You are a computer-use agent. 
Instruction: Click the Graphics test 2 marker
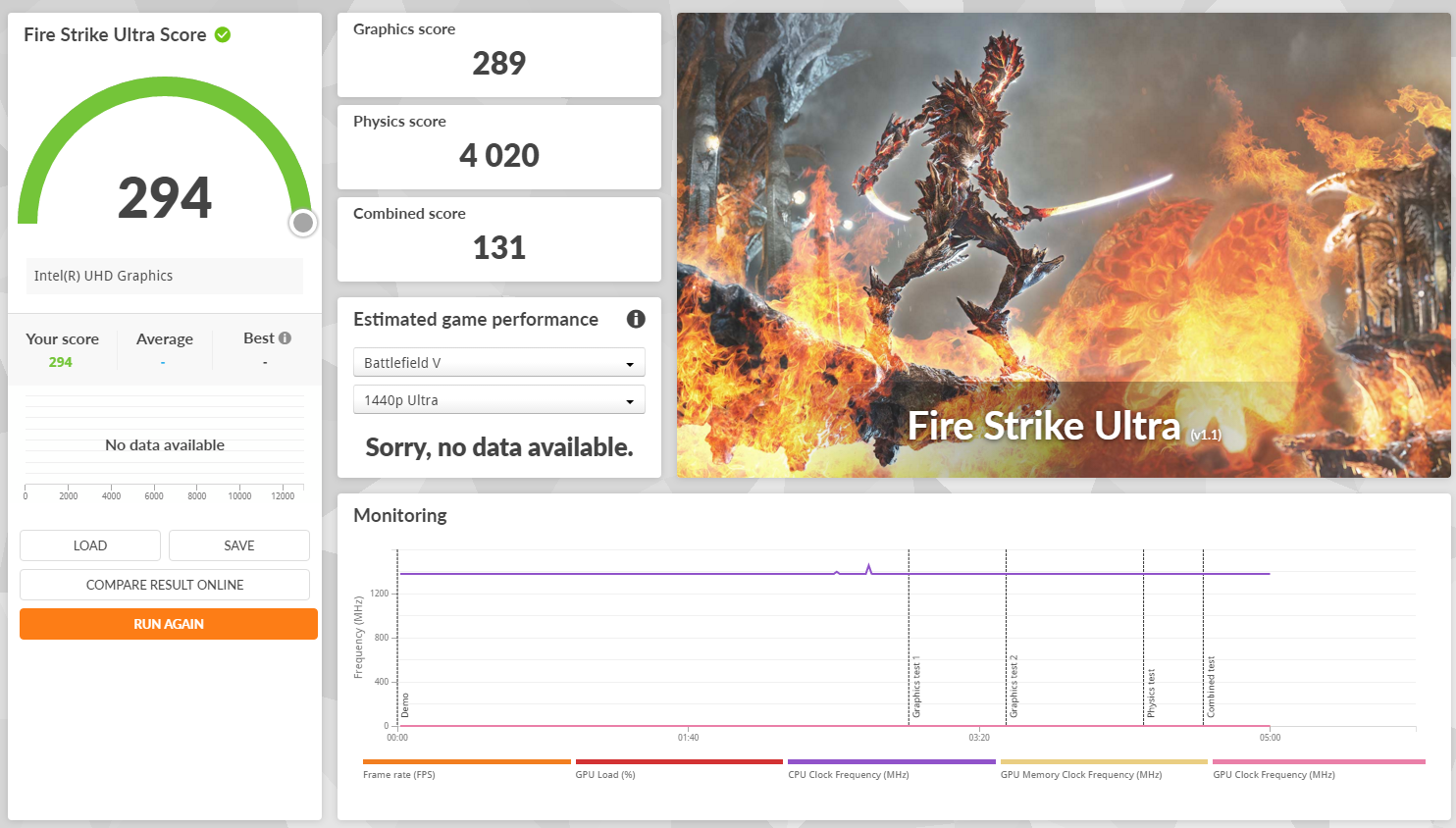tap(1014, 687)
